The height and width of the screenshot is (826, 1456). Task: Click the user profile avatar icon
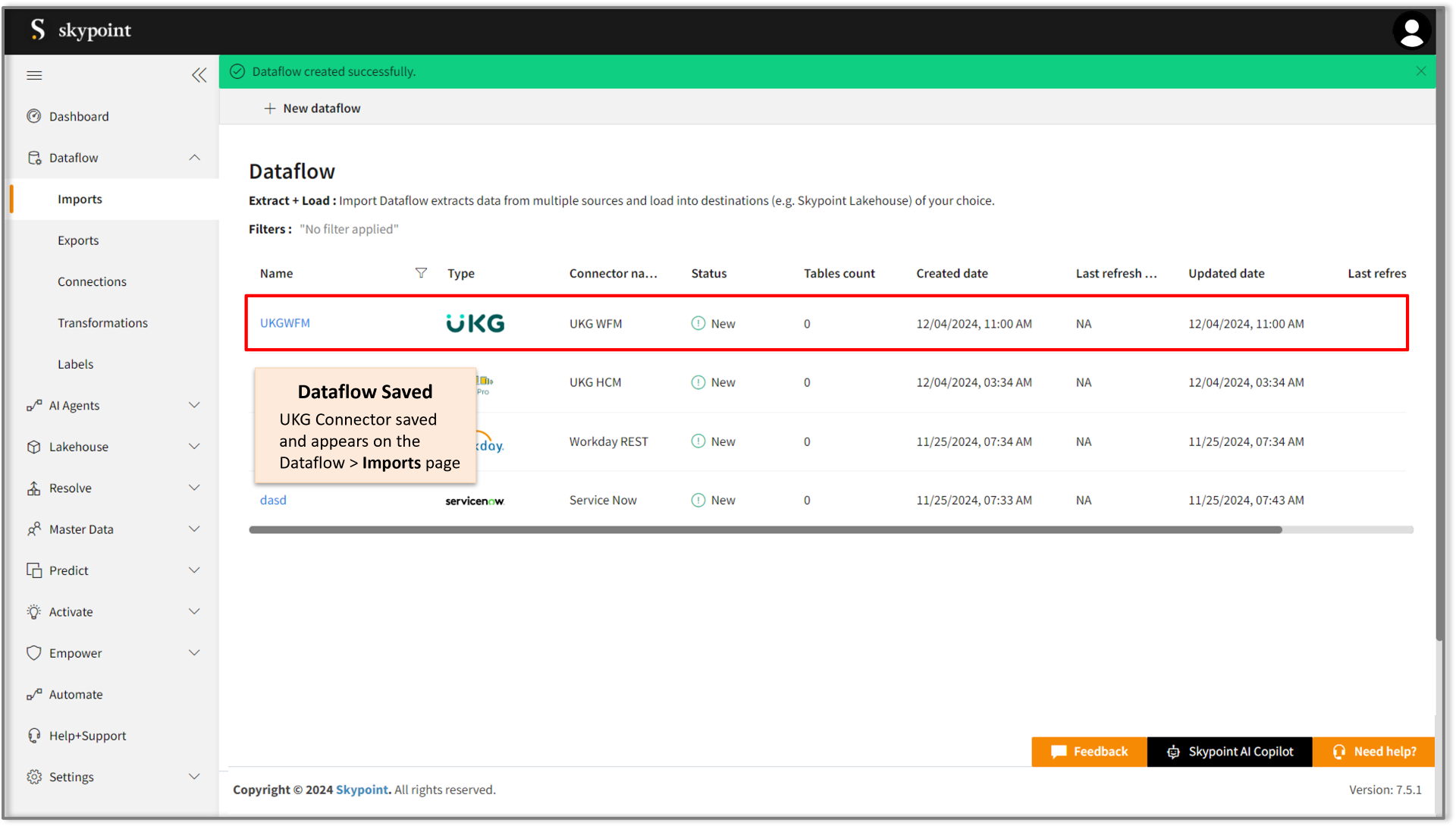[1411, 31]
